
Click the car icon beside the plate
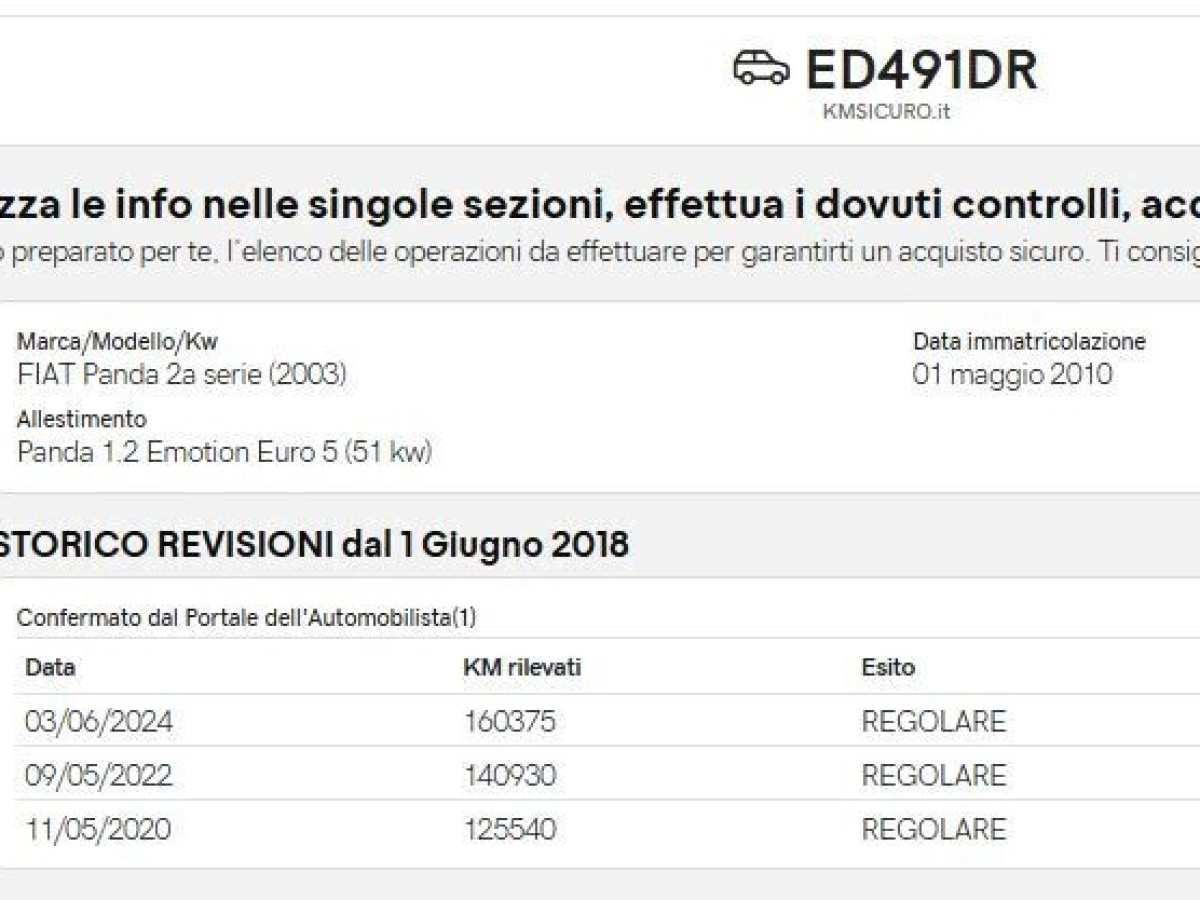click(761, 68)
